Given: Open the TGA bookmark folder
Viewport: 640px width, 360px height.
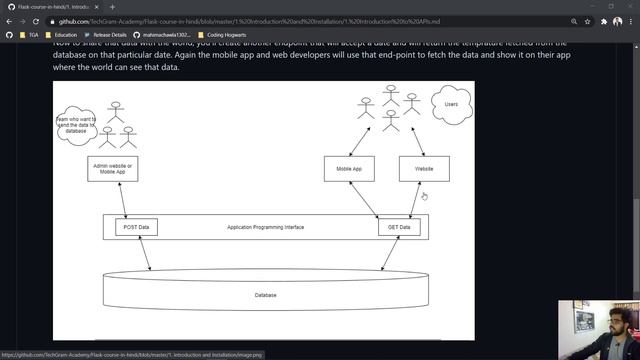Looking at the screenshot, I should pyautogui.click(x=29, y=35).
